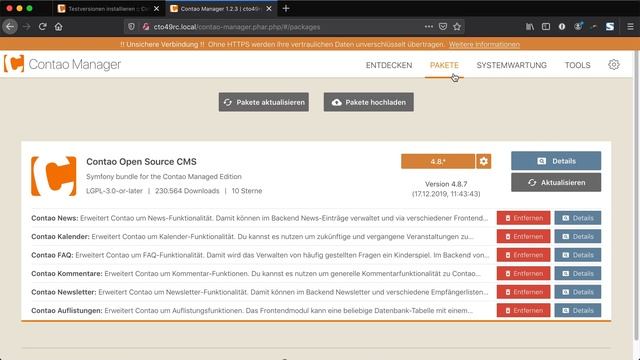Click the 230.564 Downloads text

click(x=187, y=191)
